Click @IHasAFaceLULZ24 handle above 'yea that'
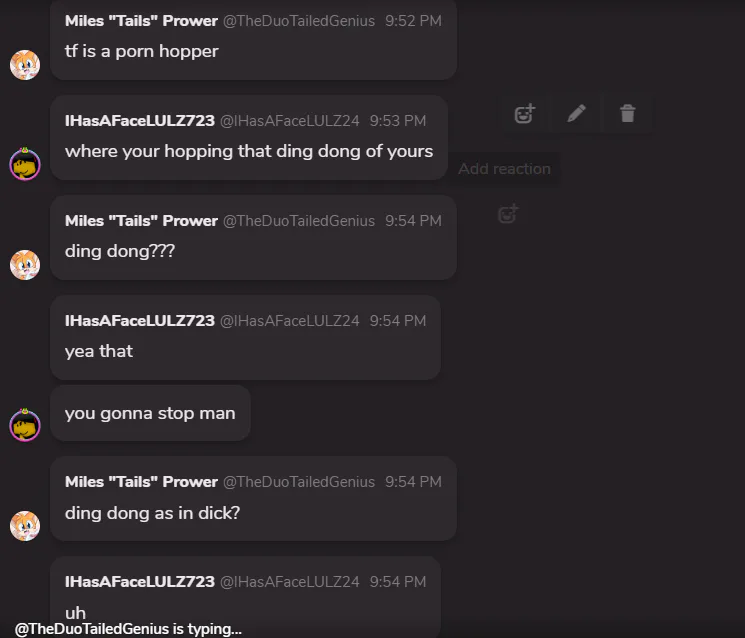The height and width of the screenshot is (638, 745). tap(290, 321)
